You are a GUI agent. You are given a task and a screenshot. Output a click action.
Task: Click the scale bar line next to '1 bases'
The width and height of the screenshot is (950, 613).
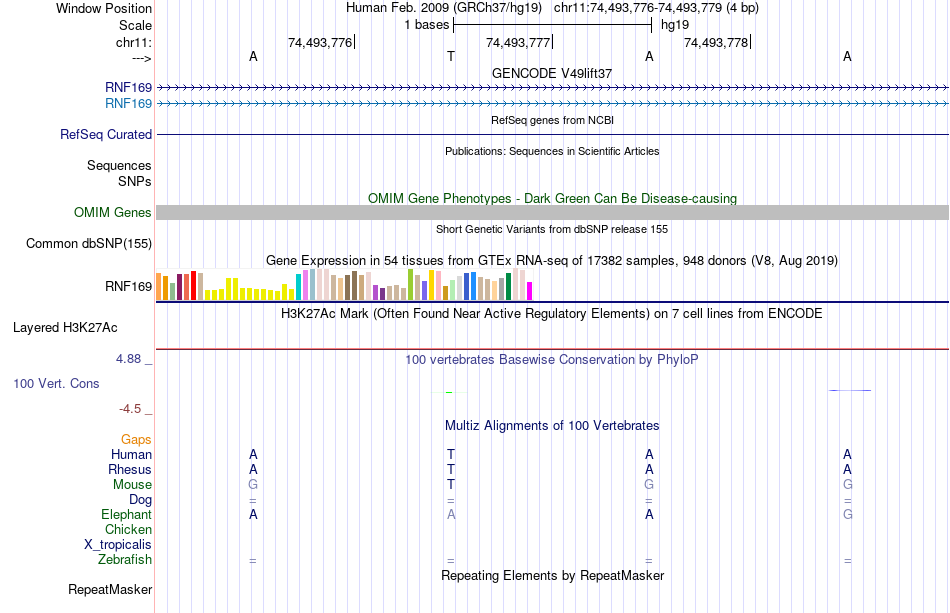click(553, 25)
